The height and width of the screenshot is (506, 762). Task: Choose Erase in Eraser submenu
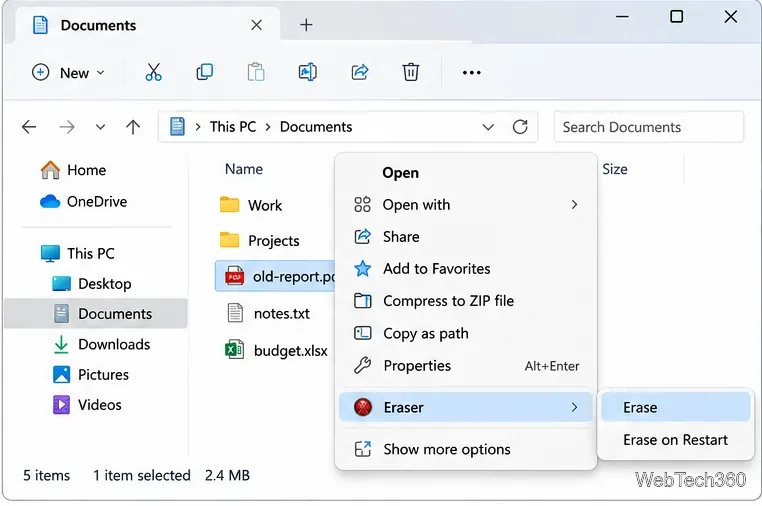(x=675, y=407)
